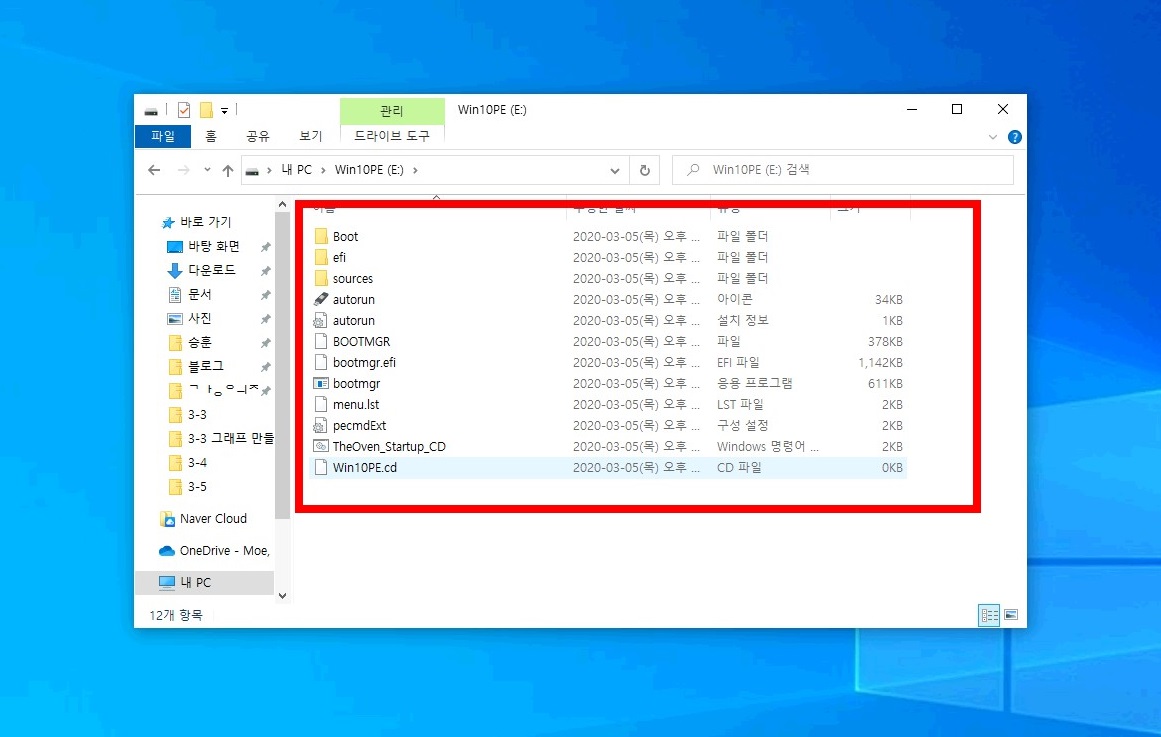Select the pecmdExt config file icon

click(321, 425)
